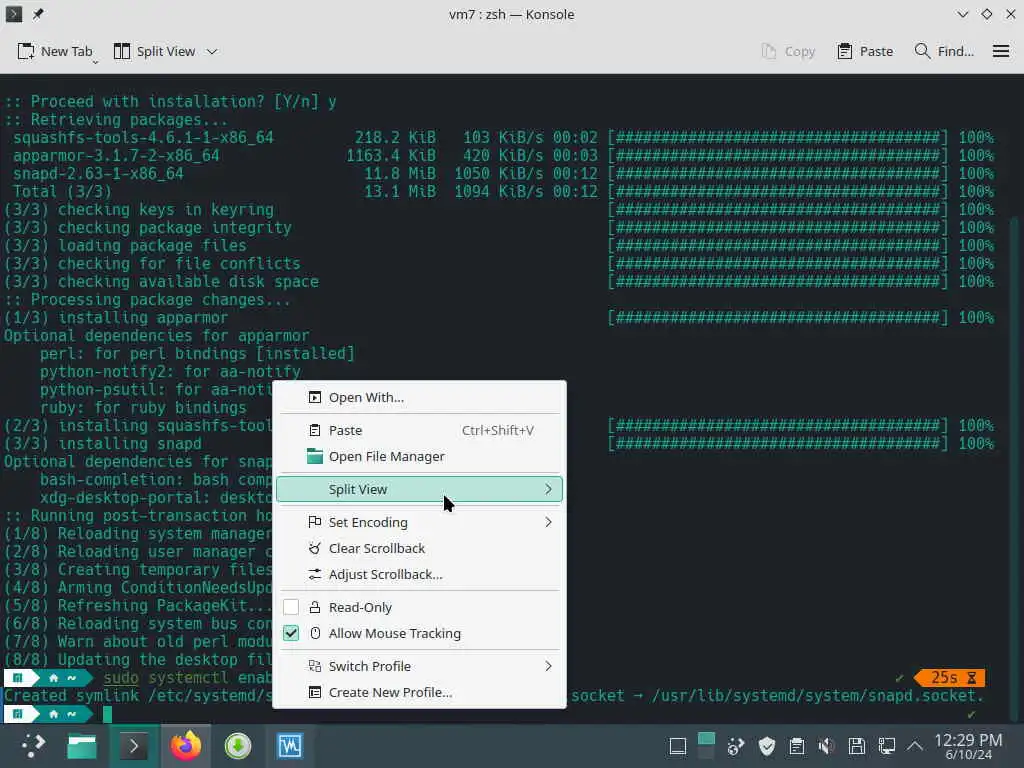Click the flag icon beside Set Encoding
This screenshot has width=1024, height=768.
click(315, 522)
